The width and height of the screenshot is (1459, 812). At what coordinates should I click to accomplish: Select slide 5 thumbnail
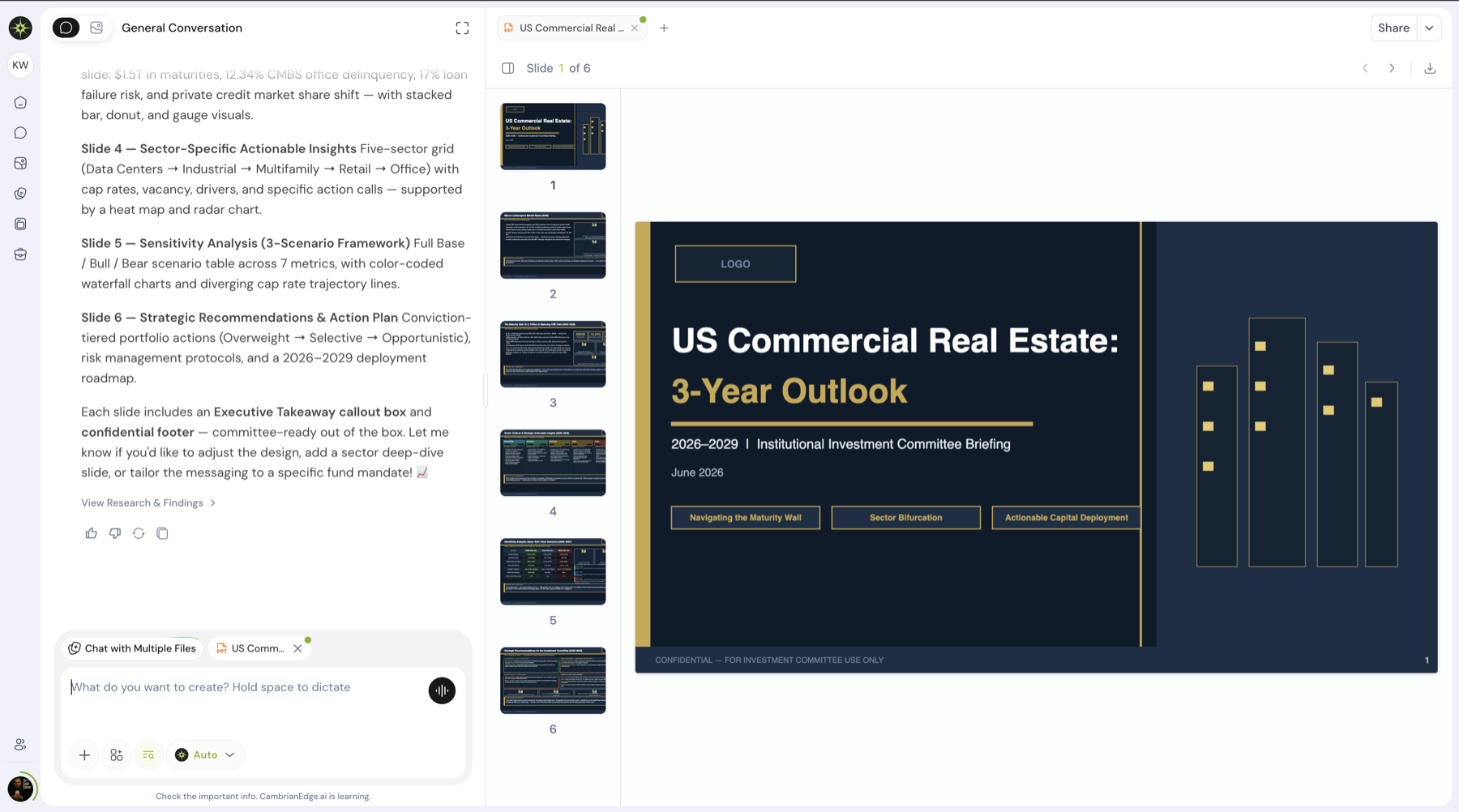click(553, 571)
